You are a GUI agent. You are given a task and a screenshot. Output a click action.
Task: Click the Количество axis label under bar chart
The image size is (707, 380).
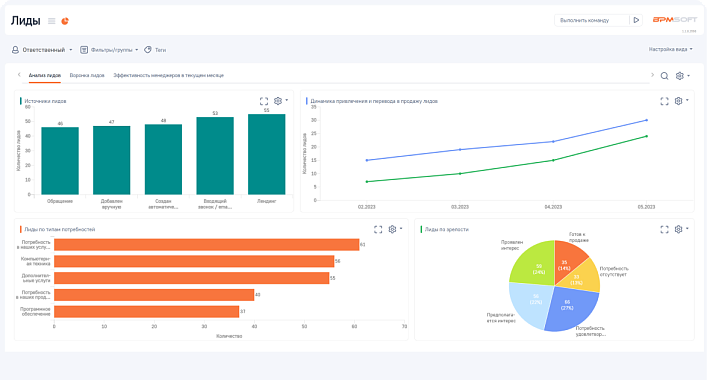coord(229,336)
